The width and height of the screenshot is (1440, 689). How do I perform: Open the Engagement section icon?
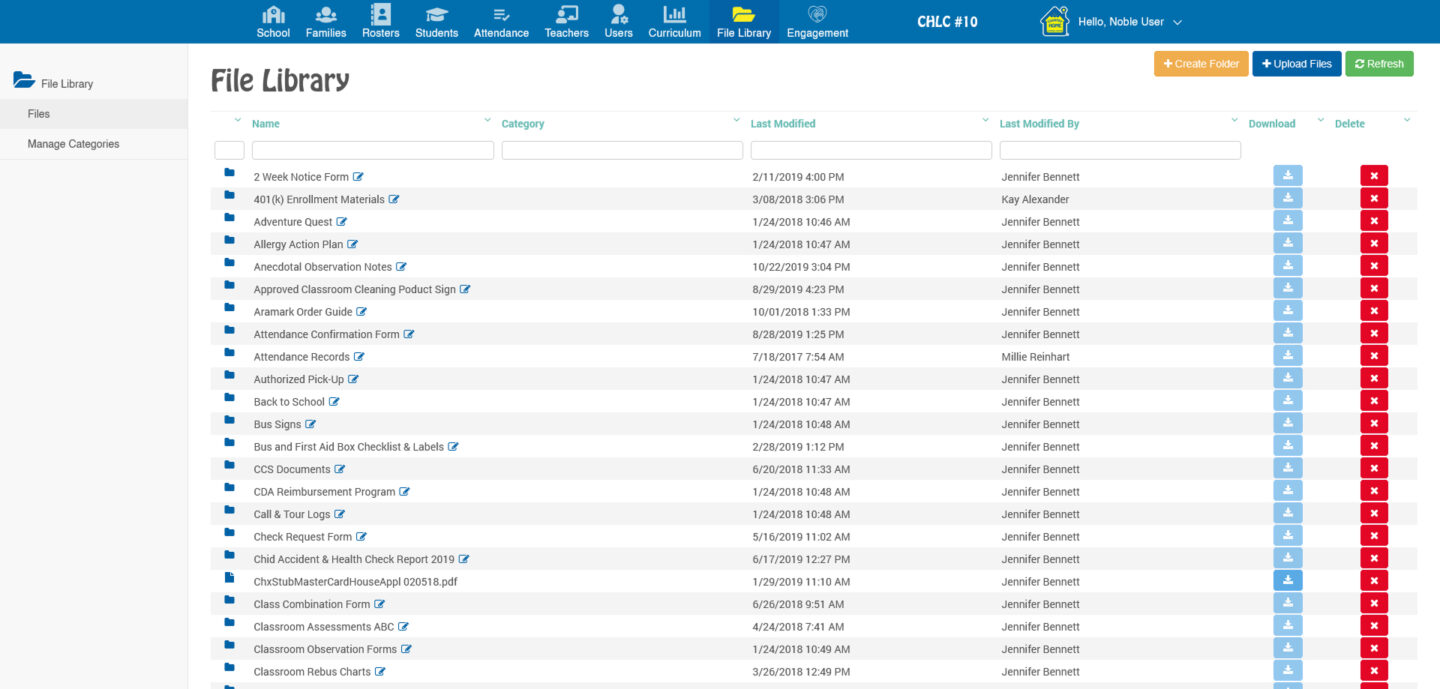pyautogui.click(x=817, y=15)
